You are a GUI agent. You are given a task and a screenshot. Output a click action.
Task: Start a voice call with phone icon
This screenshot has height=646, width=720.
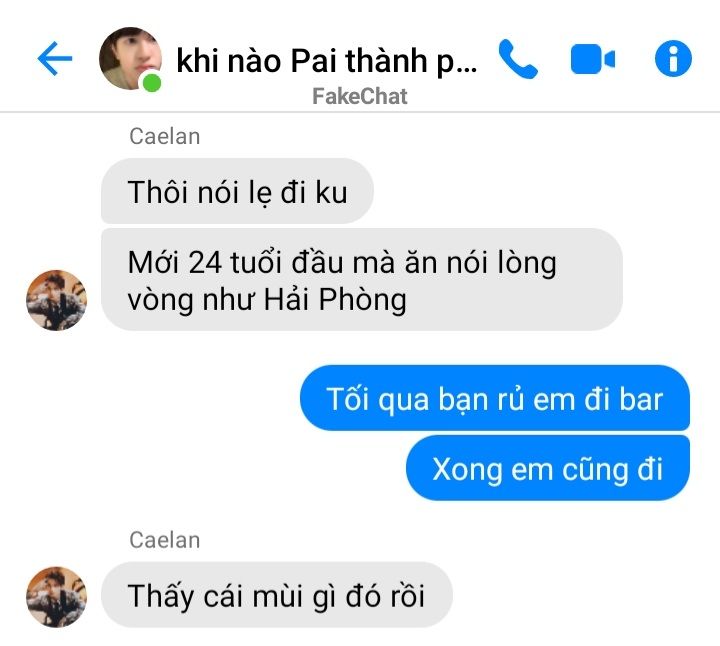[x=518, y=59]
